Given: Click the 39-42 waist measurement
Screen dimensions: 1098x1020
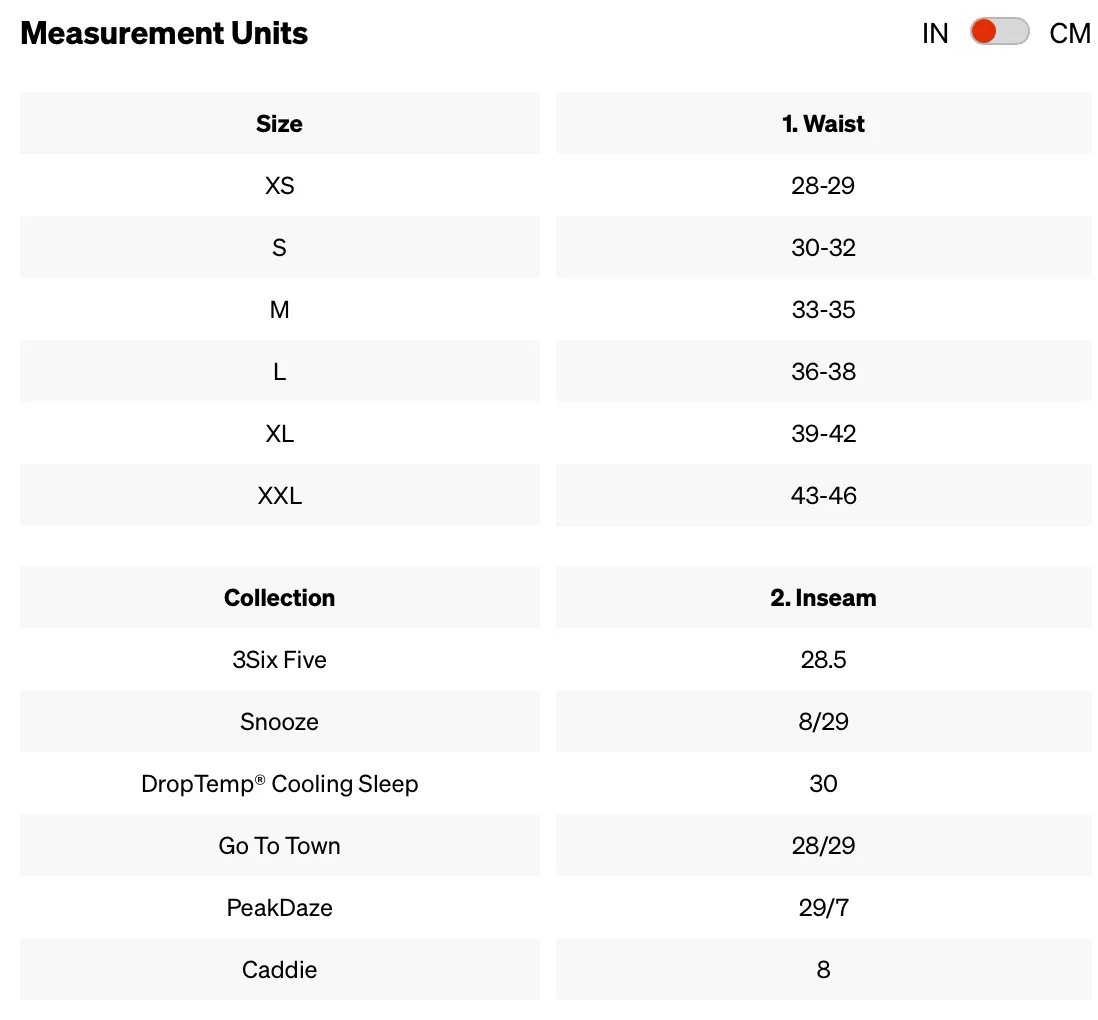Looking at the screenshot, I should click(823, 434).
